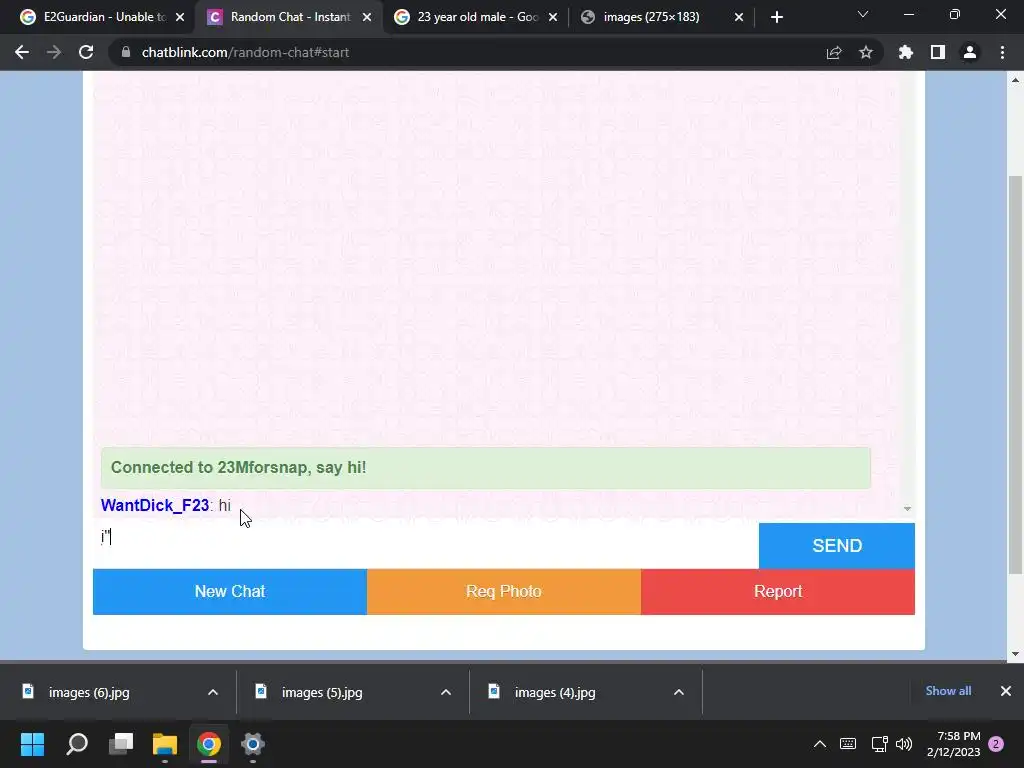
Task: Close the downloads bar
Action: 1006,691
